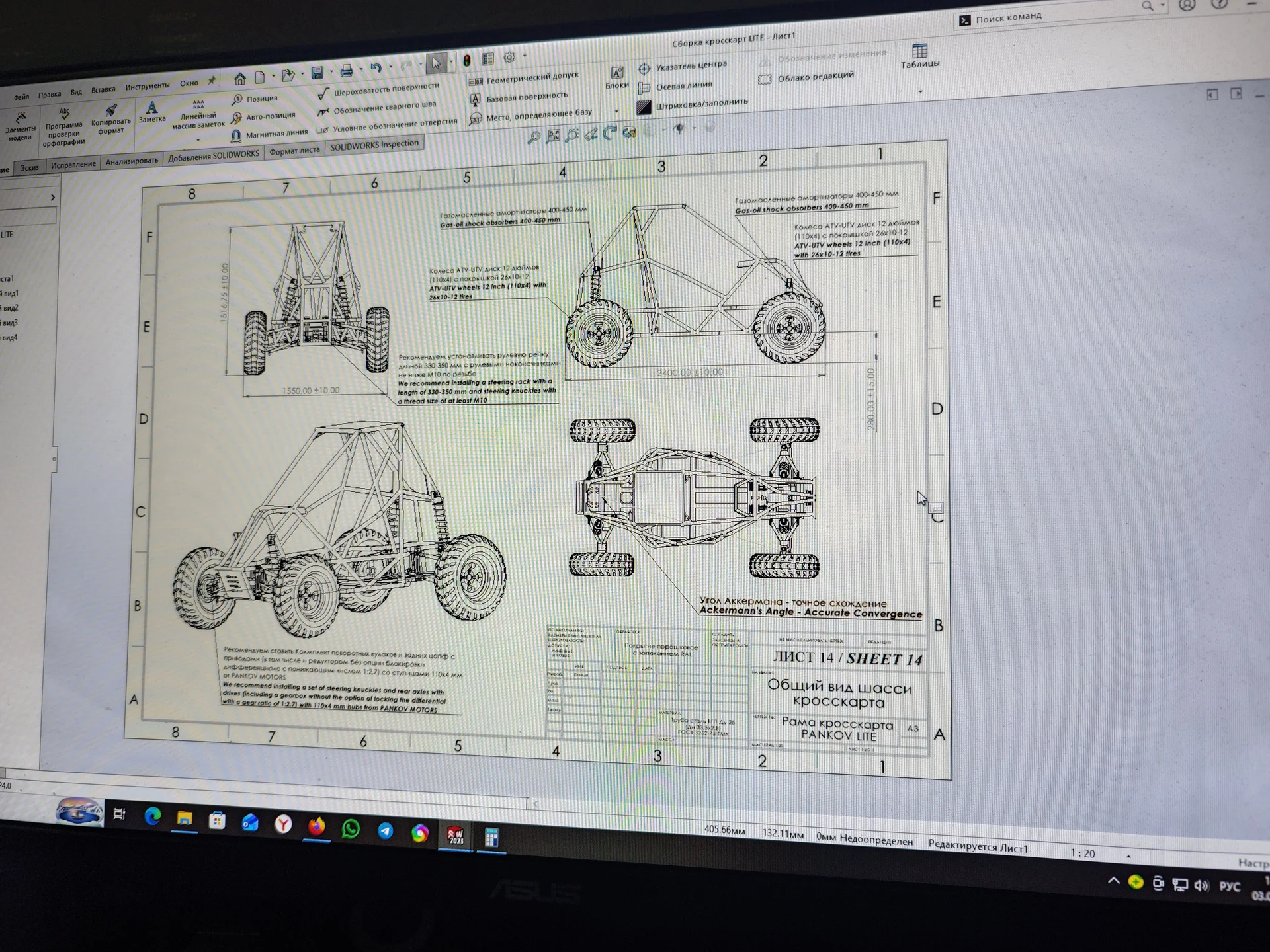Image resolution: width=1270 pixels, height=952 pixels.
Task: Undo the last action
Action: (x=376, y=68)
